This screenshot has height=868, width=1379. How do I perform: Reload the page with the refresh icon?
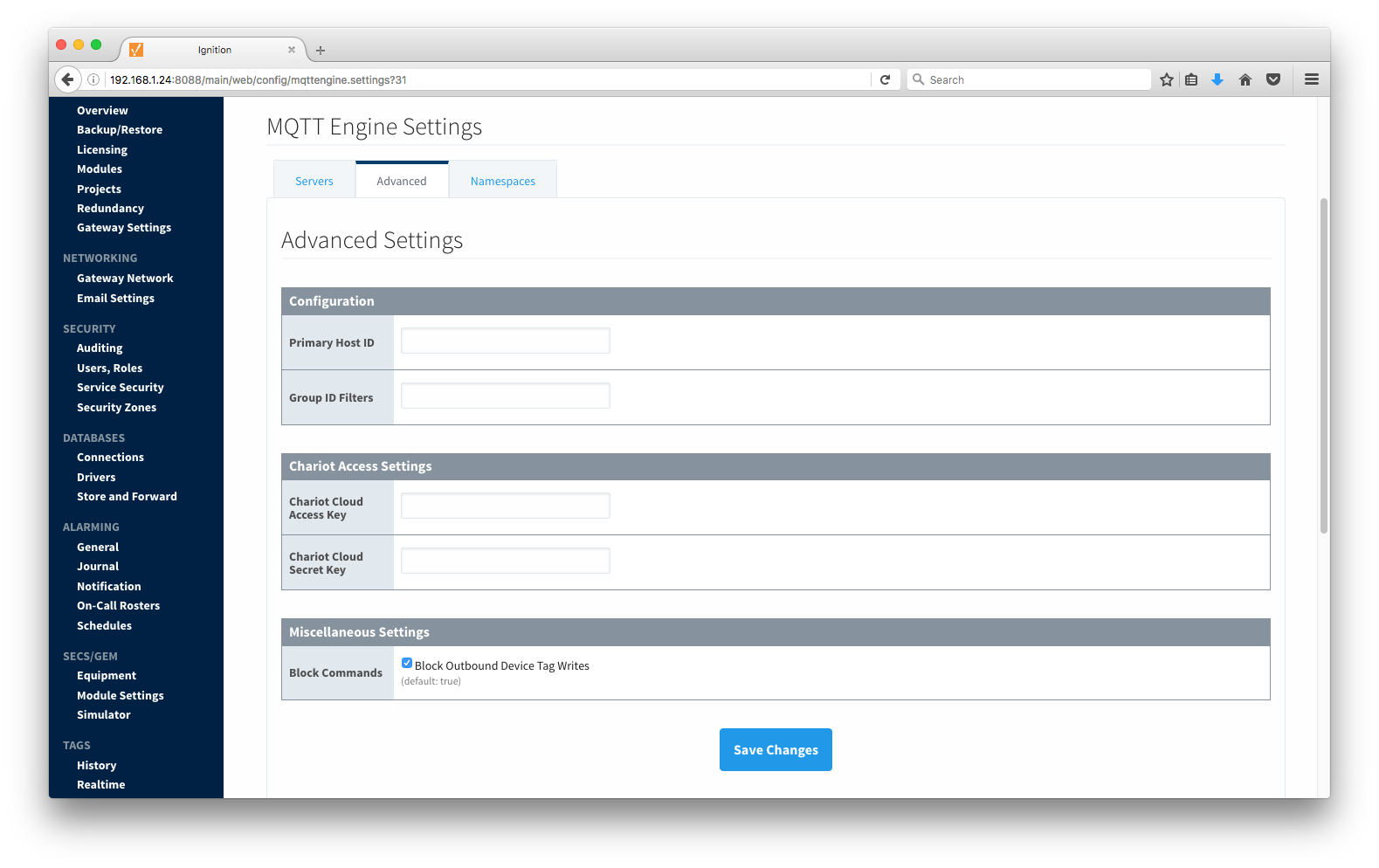(885, 79)
